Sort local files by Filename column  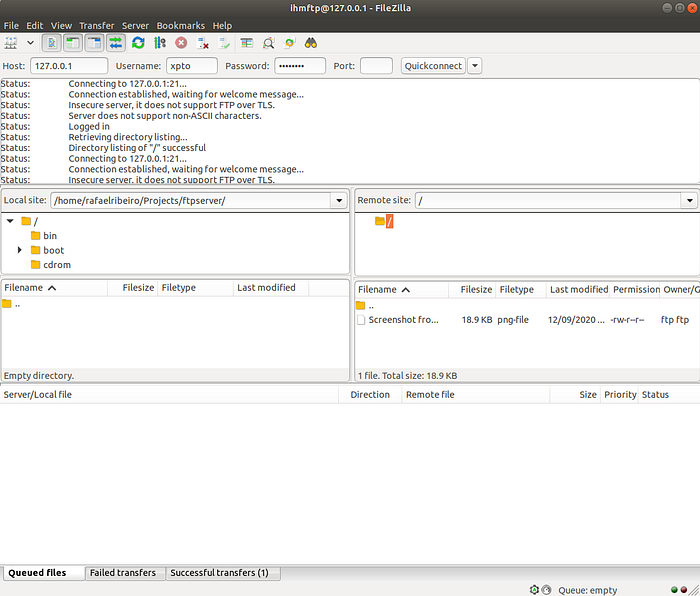[54, 288]
